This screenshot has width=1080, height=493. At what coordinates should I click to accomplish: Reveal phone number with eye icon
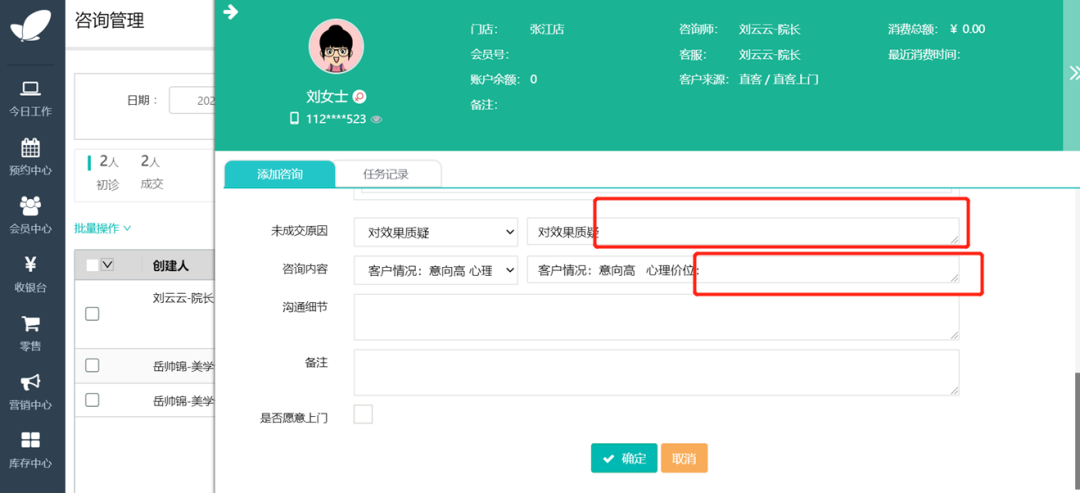click(377, 119)
